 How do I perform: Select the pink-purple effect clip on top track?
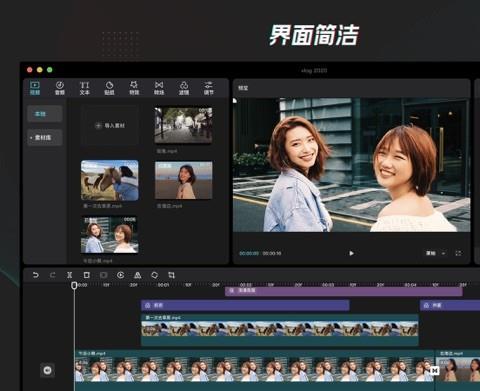tap(344, 291)
